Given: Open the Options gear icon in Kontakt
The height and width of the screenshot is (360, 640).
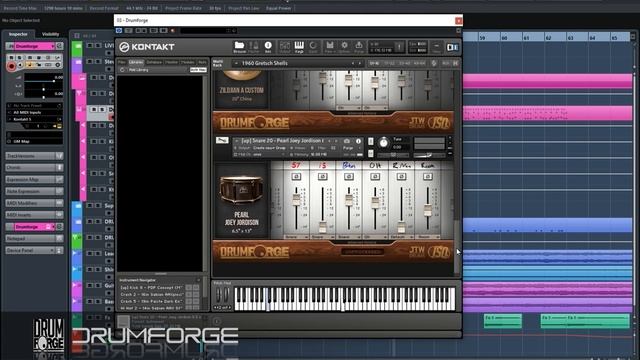Looking at the screenshot, I should (x=344, y=46).
